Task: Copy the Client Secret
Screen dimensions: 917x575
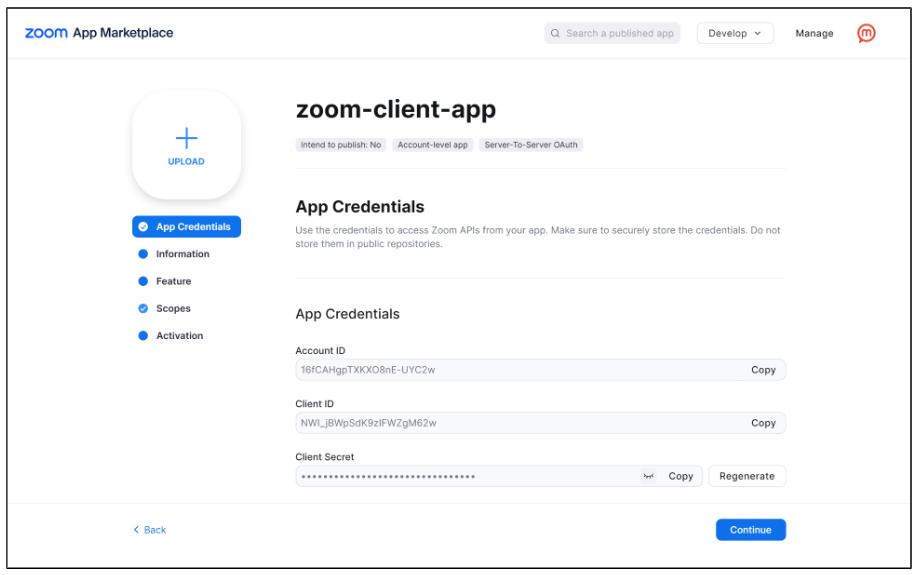Action: (681, 476)
